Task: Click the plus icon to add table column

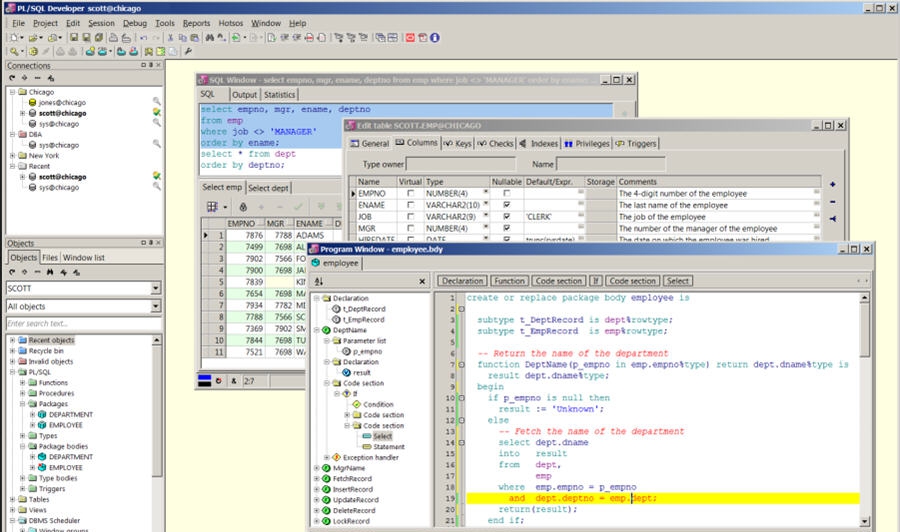Action: click(x=833, y=184)
